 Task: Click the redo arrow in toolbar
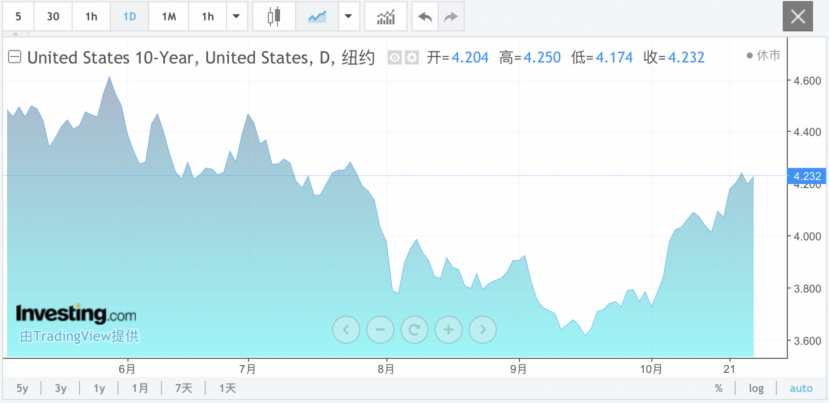pyautogui.click(x=451, y=17)
